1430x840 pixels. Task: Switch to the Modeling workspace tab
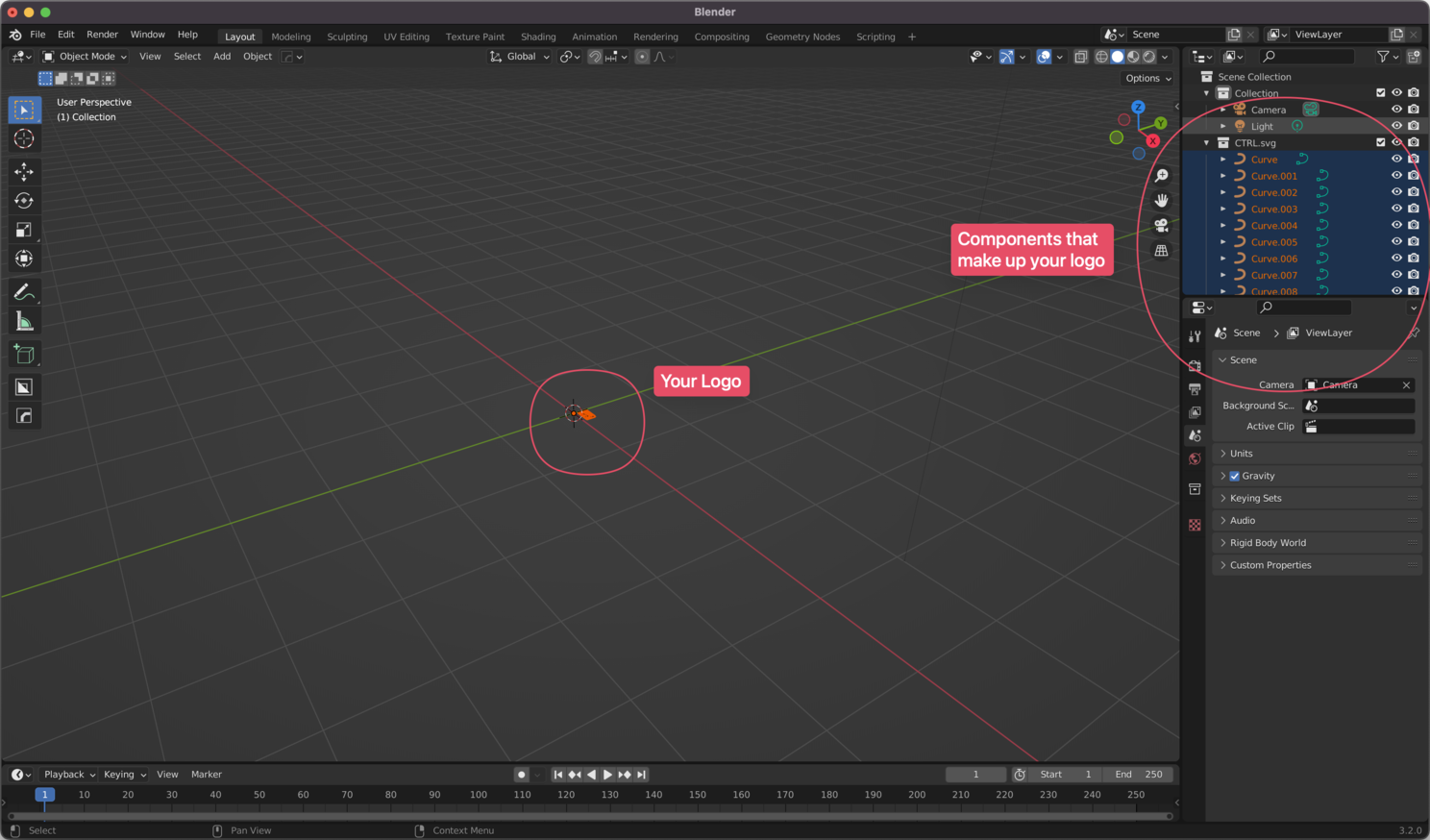click(x=291, y=37)
